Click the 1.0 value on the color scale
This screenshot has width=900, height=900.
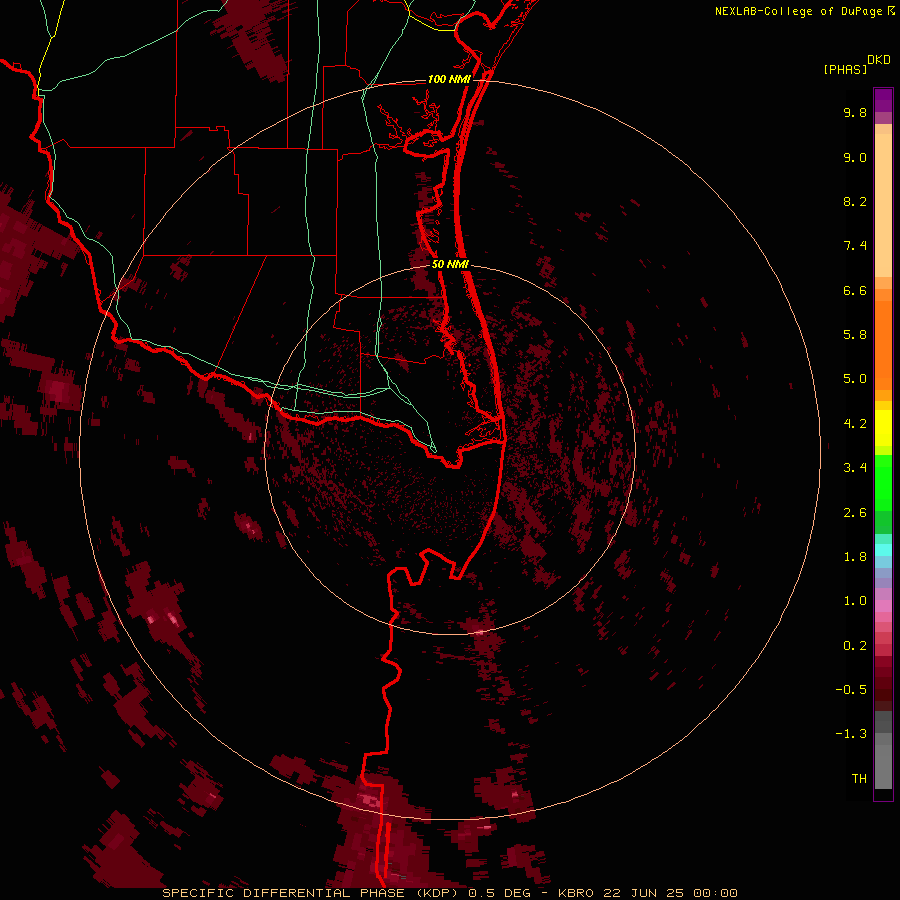855,601
